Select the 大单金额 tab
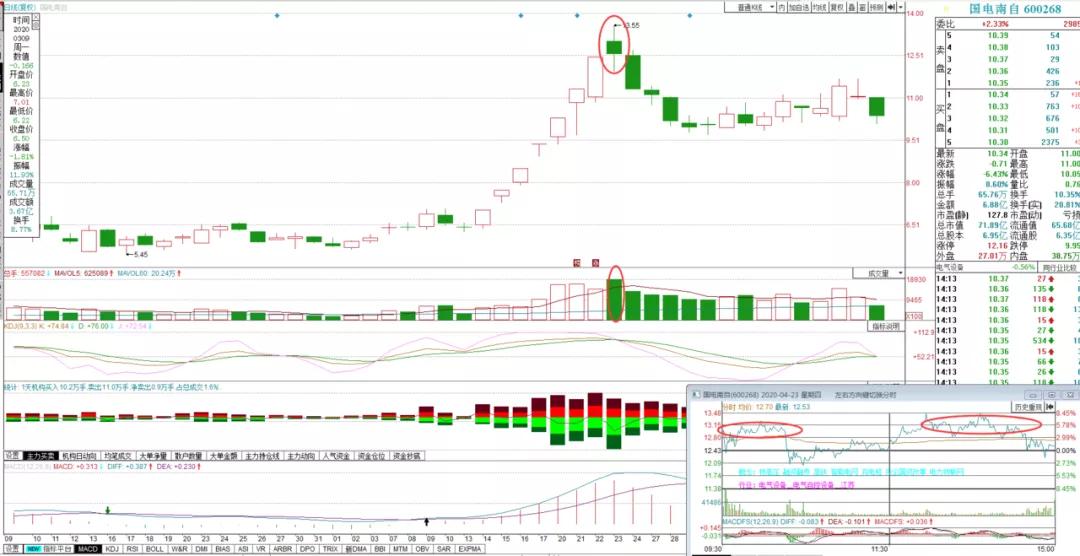1080x556 pixels. (x=224, y=455)
